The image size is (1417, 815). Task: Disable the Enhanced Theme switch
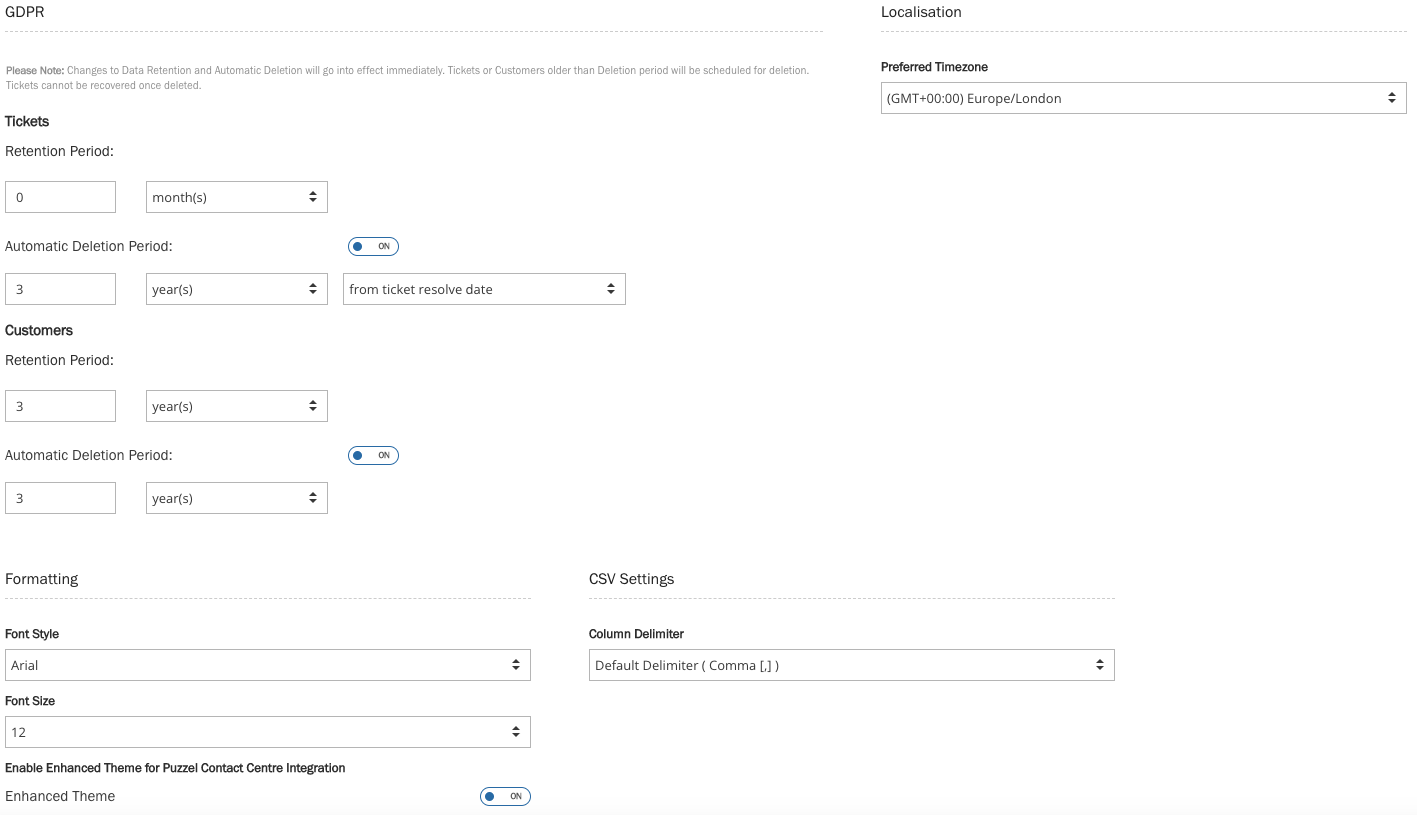coord(505,797)
